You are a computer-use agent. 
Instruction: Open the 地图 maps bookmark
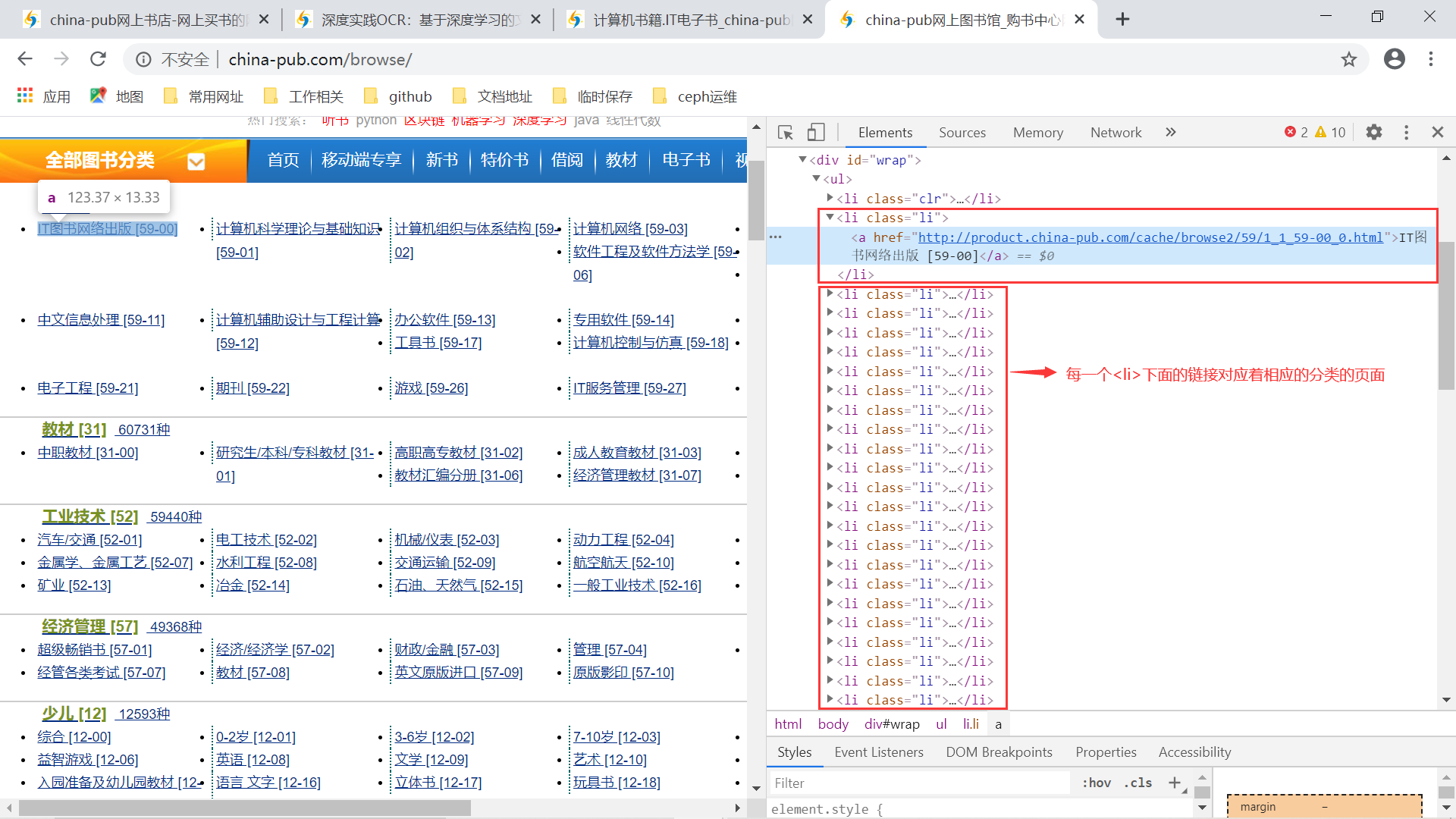117,96
